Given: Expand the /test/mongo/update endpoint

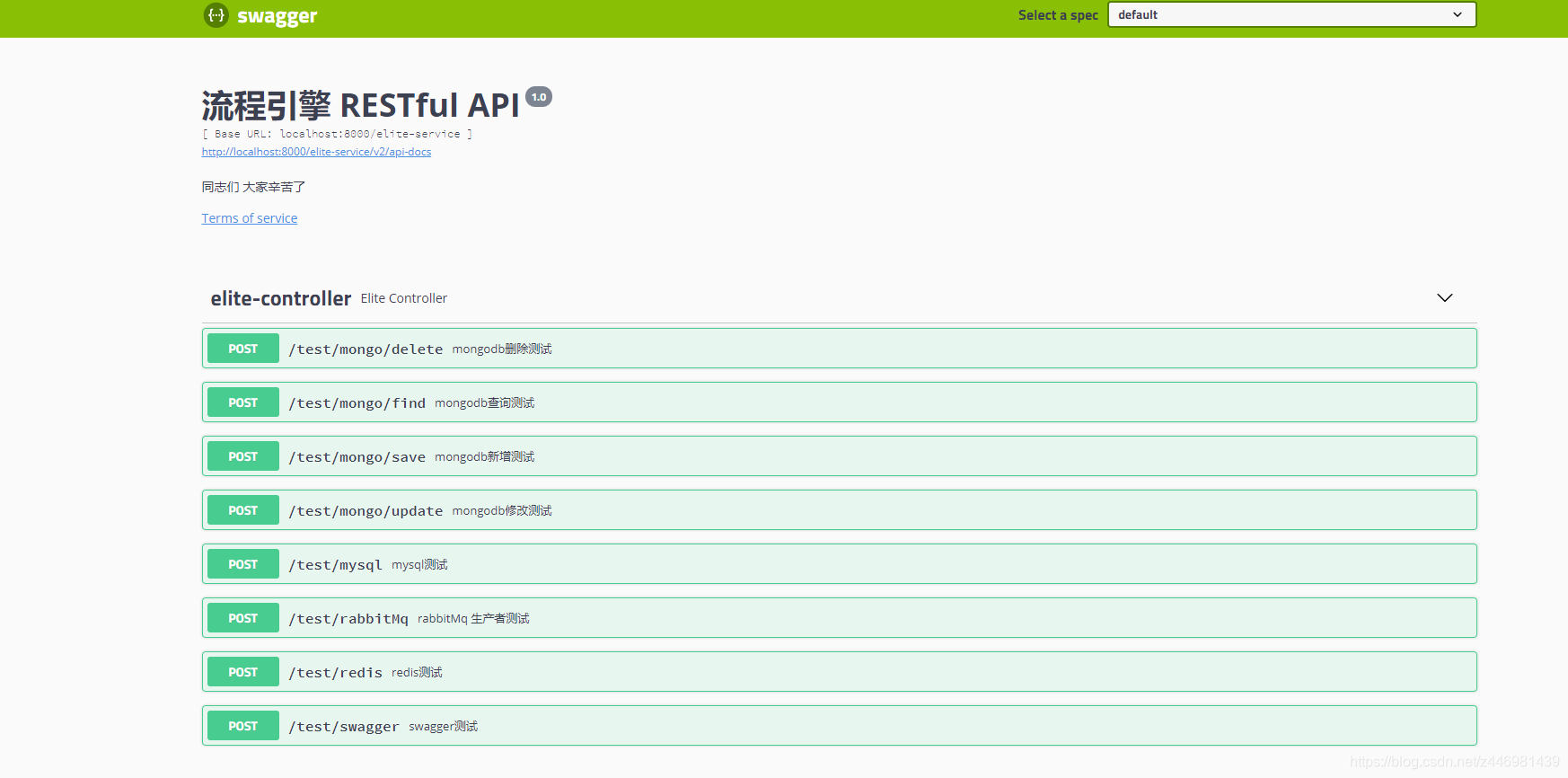Looking at the screenshot, I should point(840,510).
